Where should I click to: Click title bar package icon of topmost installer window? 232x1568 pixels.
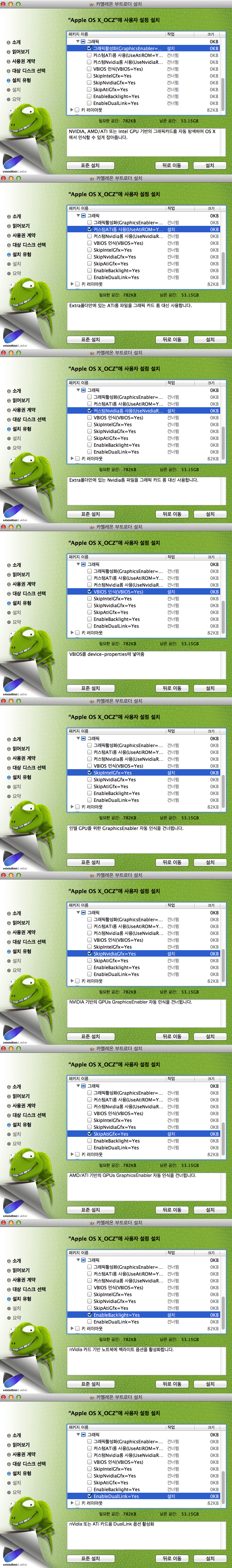(x=92, y=4)
